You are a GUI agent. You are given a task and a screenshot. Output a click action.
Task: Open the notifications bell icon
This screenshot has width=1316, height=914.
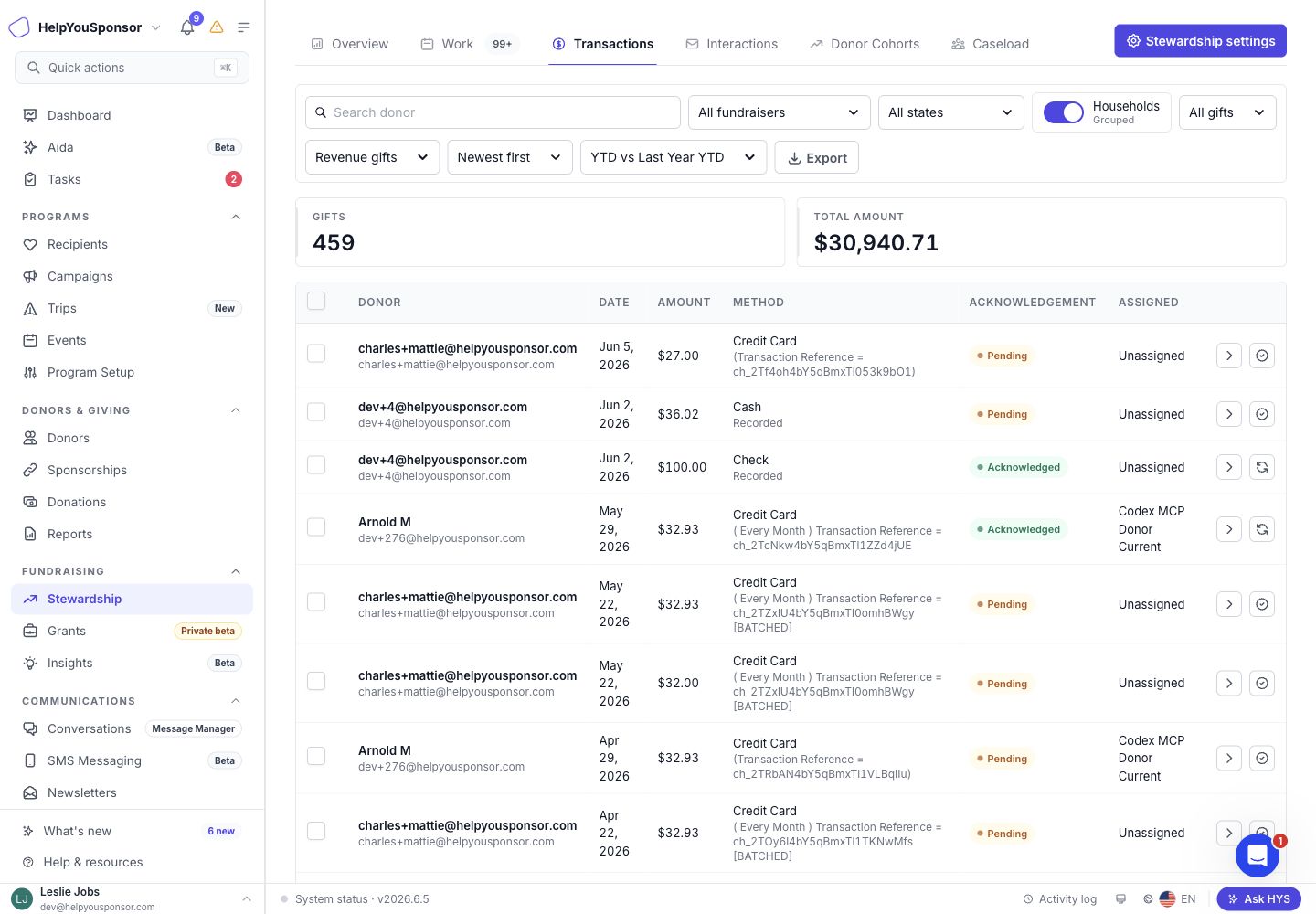[187, 27]
